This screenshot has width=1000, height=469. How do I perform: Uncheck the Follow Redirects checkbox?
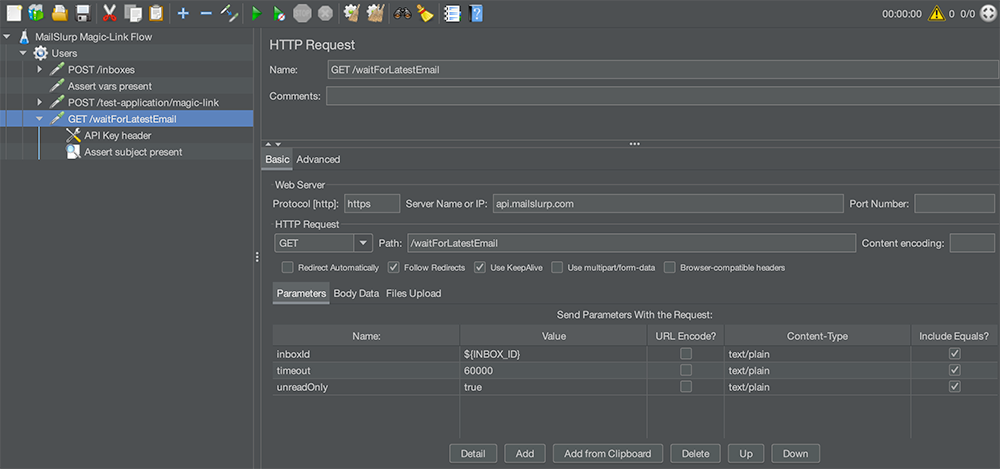pyautogui.click(x=393, y=267)
